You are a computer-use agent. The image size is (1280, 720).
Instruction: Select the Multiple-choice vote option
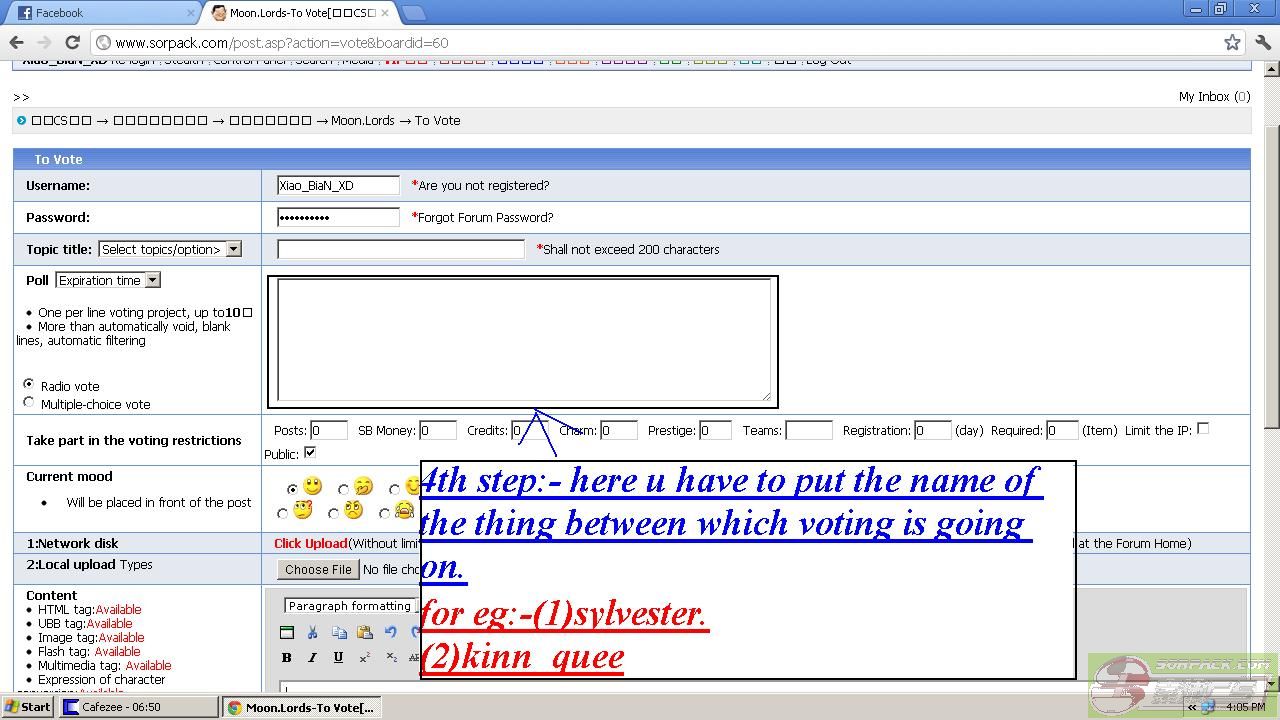pos(28,402)
